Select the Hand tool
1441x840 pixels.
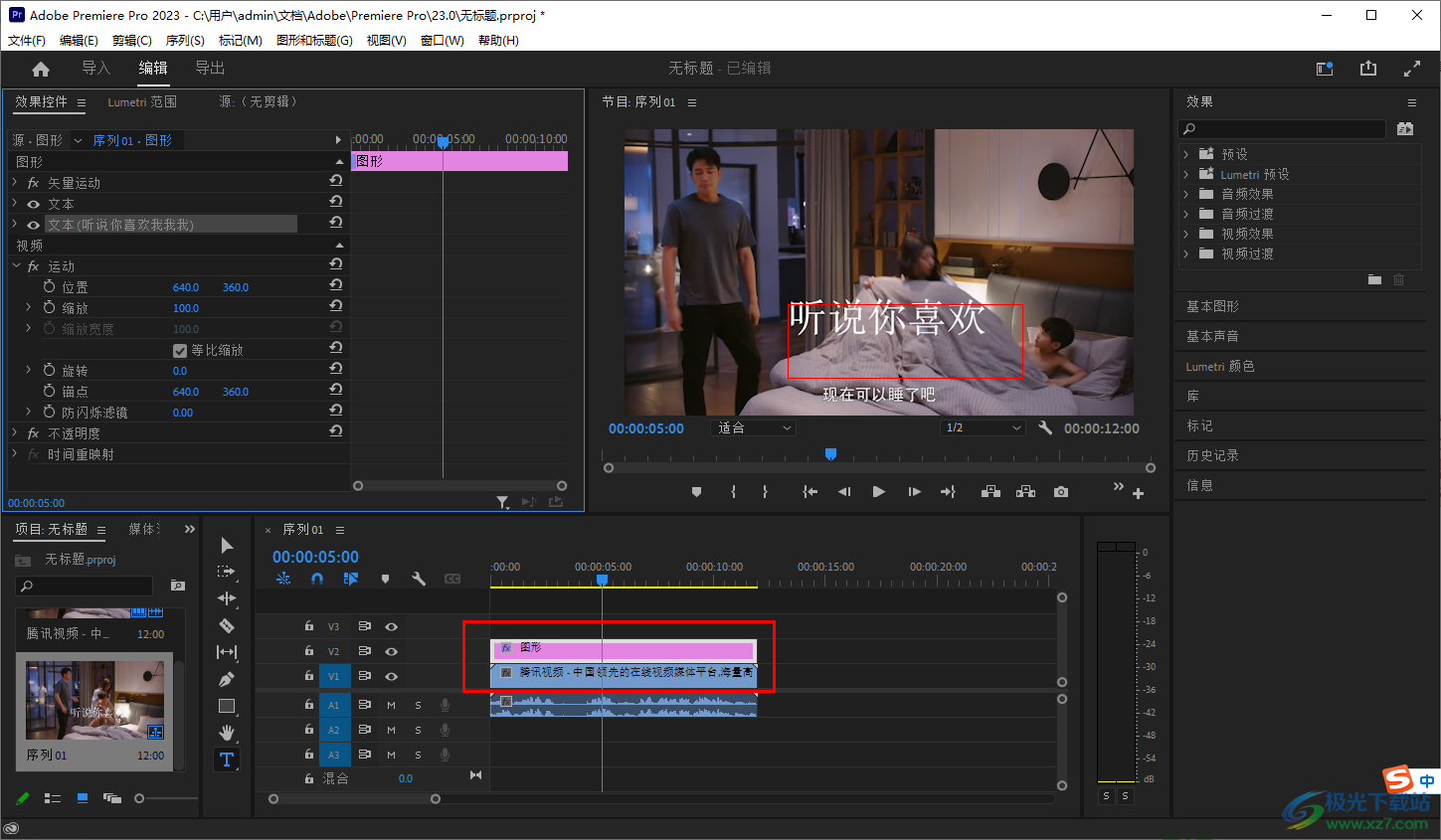coord(227,733)
